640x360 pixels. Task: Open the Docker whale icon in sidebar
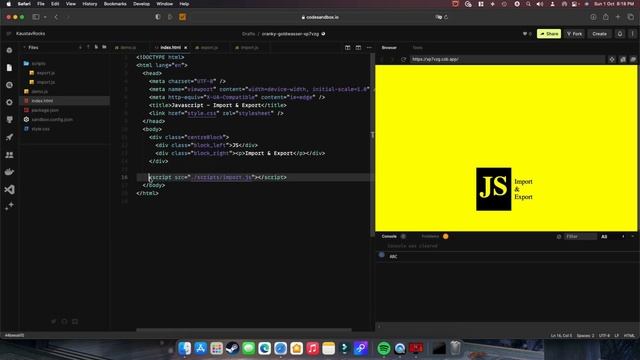[9, 172]
